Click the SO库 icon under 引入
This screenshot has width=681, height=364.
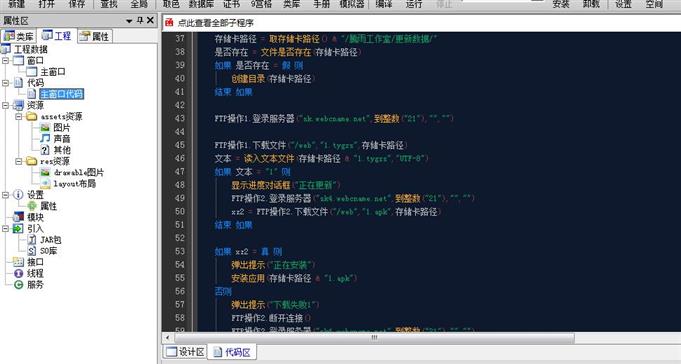pyautogui.click(x=32, y=251)
